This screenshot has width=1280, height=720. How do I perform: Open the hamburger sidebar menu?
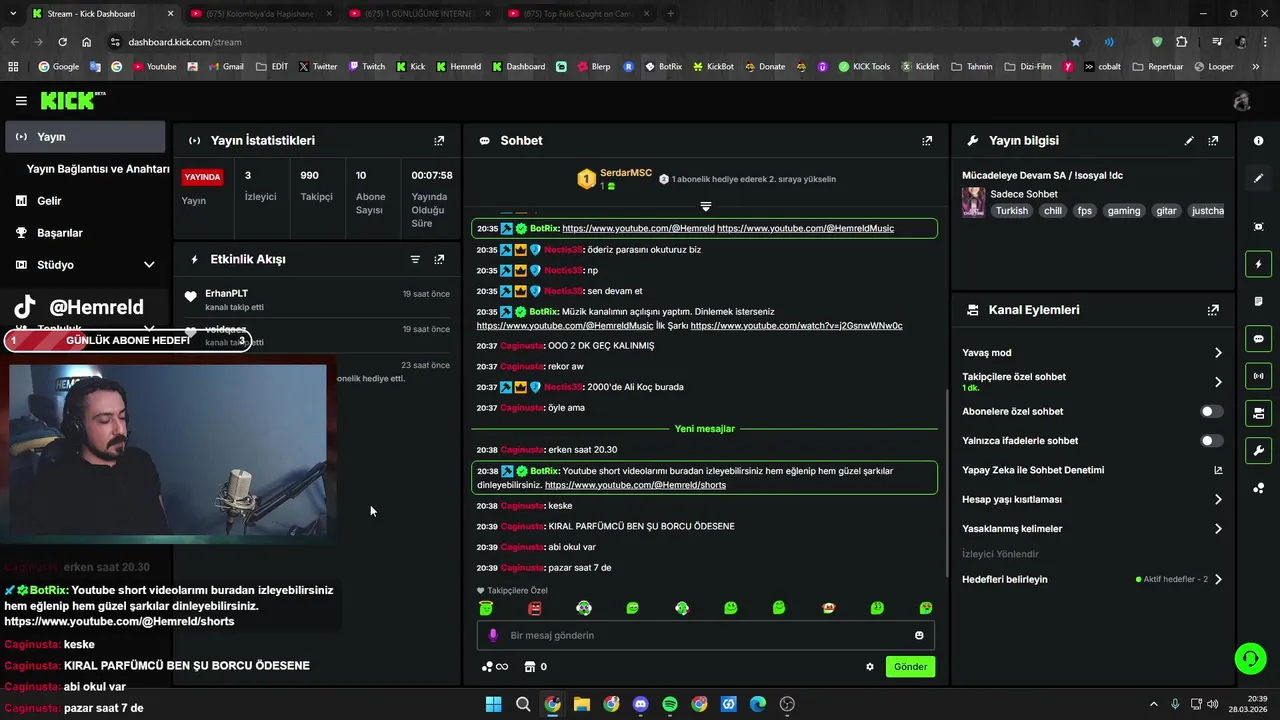coord(21,101)
